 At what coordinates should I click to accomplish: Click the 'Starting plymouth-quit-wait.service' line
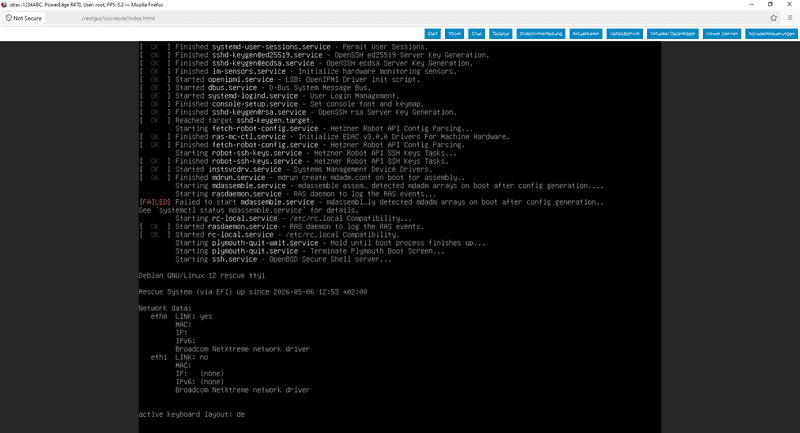click(330, 243)
